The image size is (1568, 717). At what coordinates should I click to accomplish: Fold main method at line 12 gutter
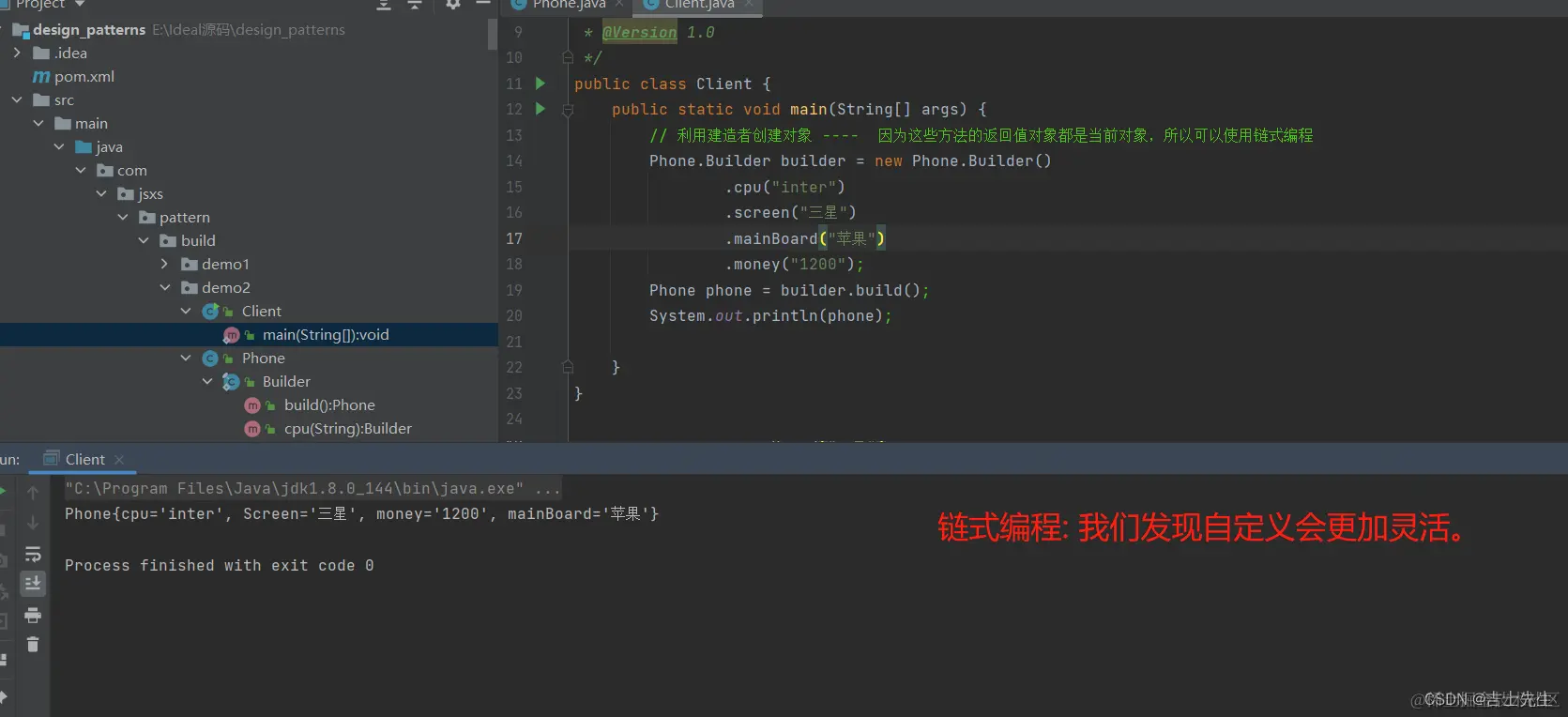click(x=568, y=110)
